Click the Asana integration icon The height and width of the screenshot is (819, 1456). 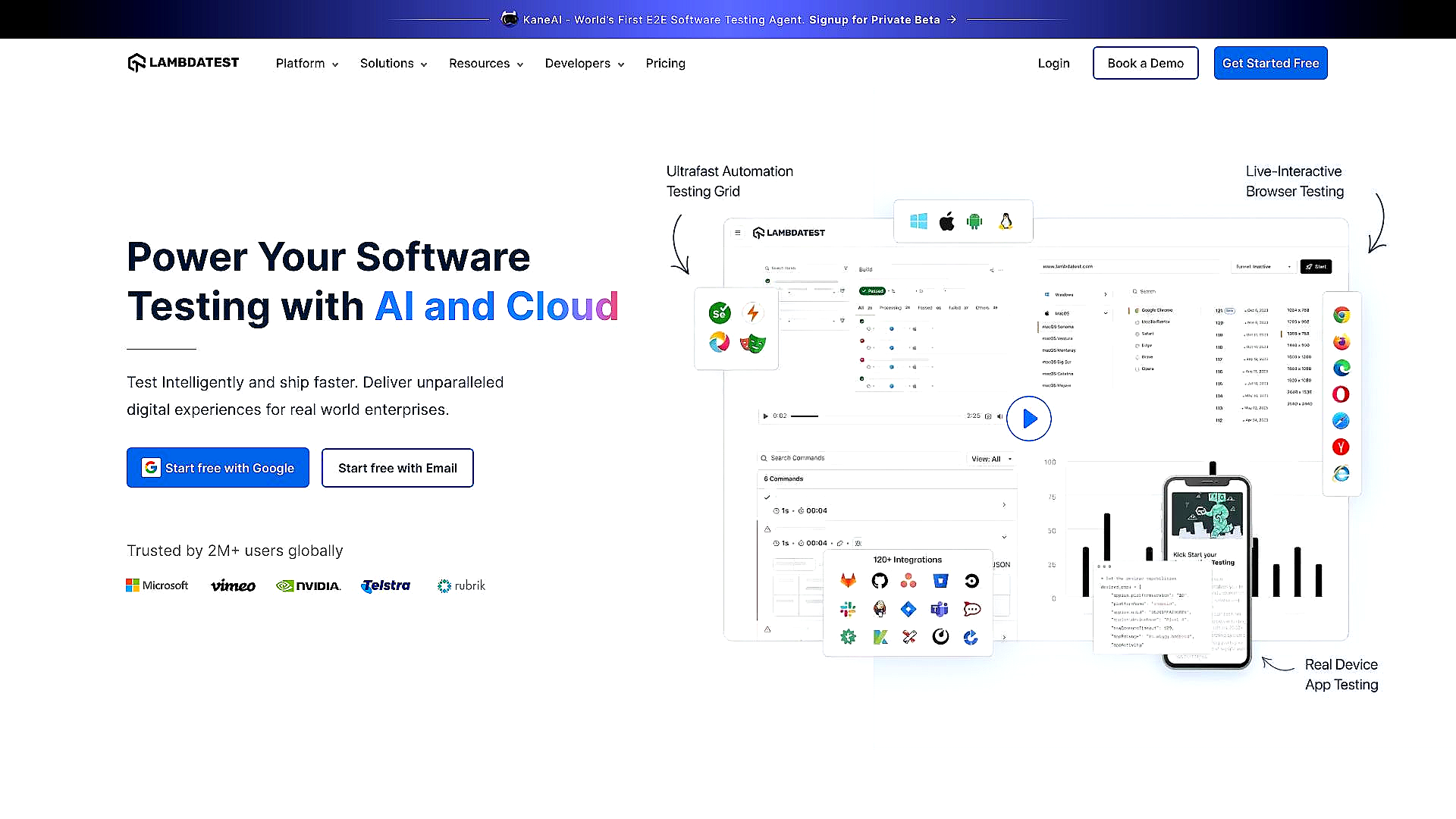pos(908,581)
